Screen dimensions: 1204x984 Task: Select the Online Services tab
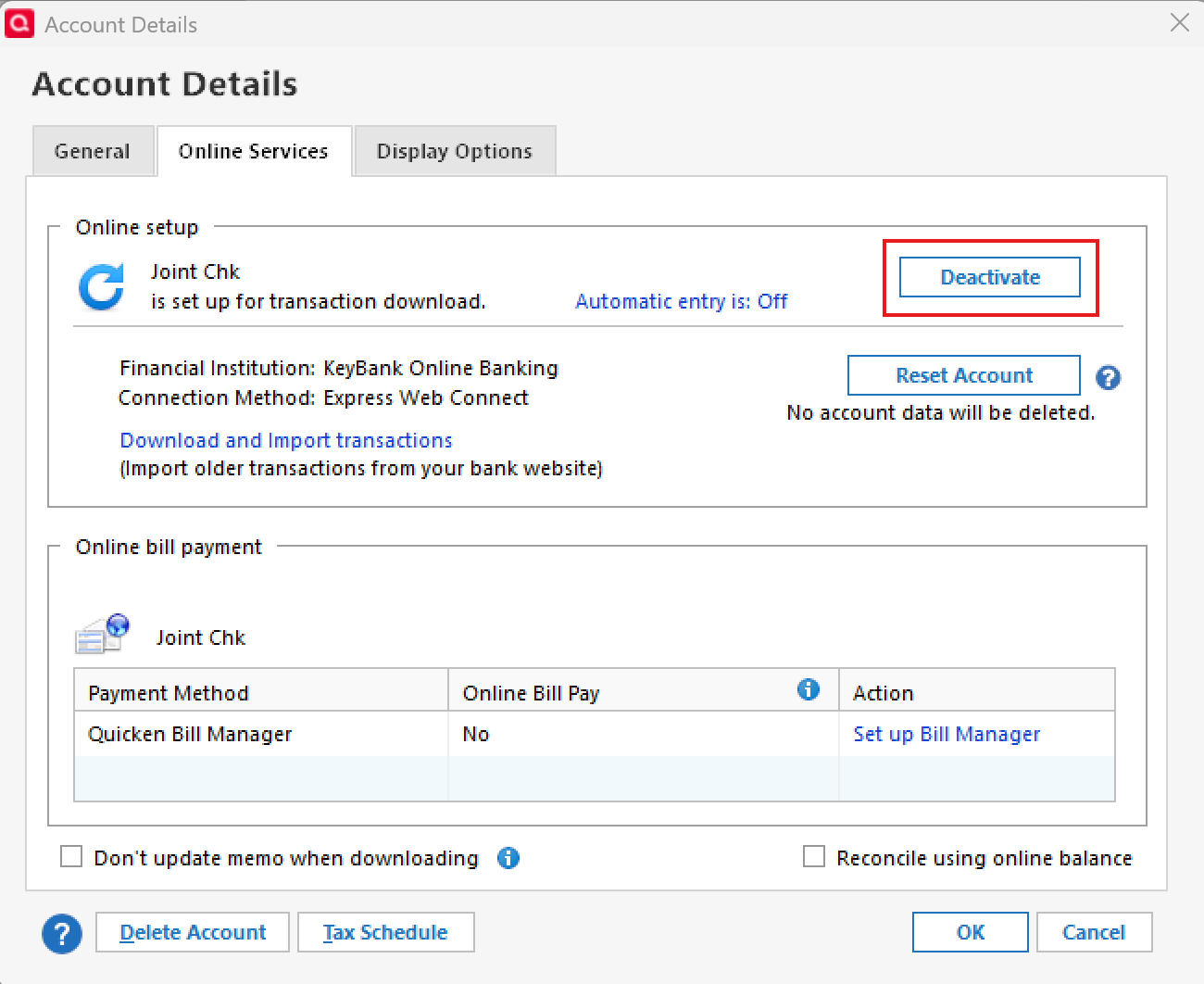coord(254,151)
